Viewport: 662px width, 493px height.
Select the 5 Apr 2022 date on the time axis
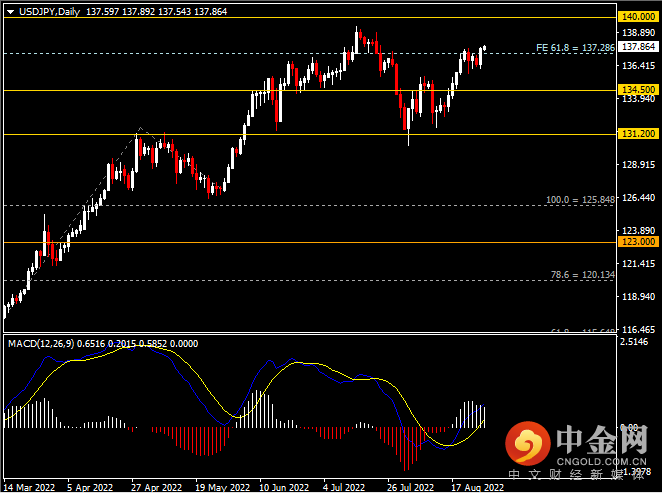(90, 487)
